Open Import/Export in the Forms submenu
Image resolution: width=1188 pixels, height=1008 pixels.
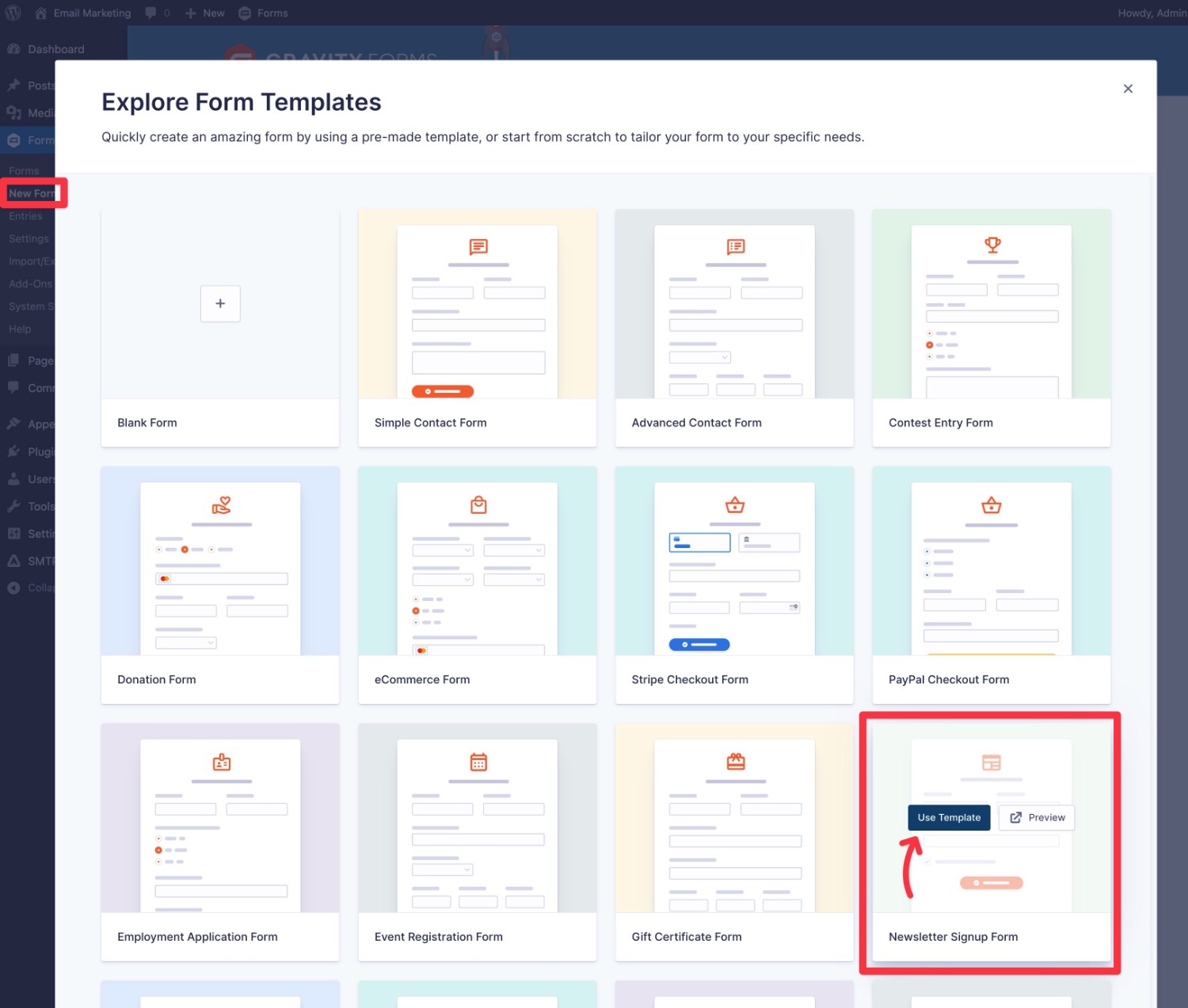(30, 261)
